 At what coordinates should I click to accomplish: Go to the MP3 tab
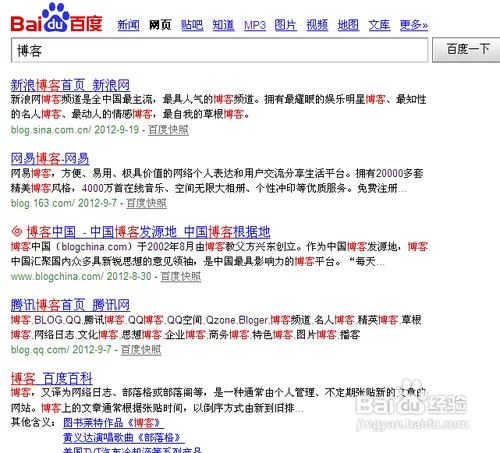coord(255,25)
